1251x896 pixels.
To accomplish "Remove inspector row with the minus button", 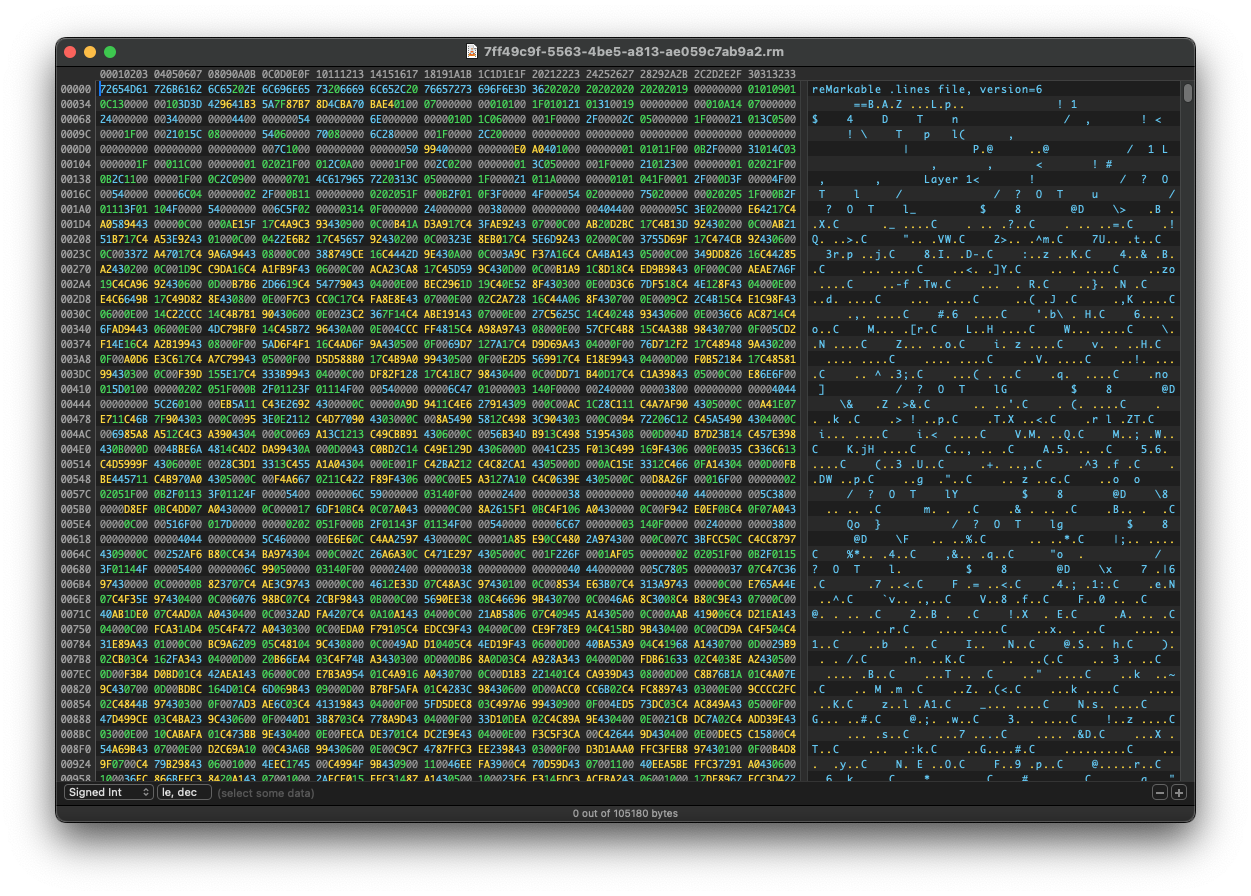I will (x=1160, y=793).
